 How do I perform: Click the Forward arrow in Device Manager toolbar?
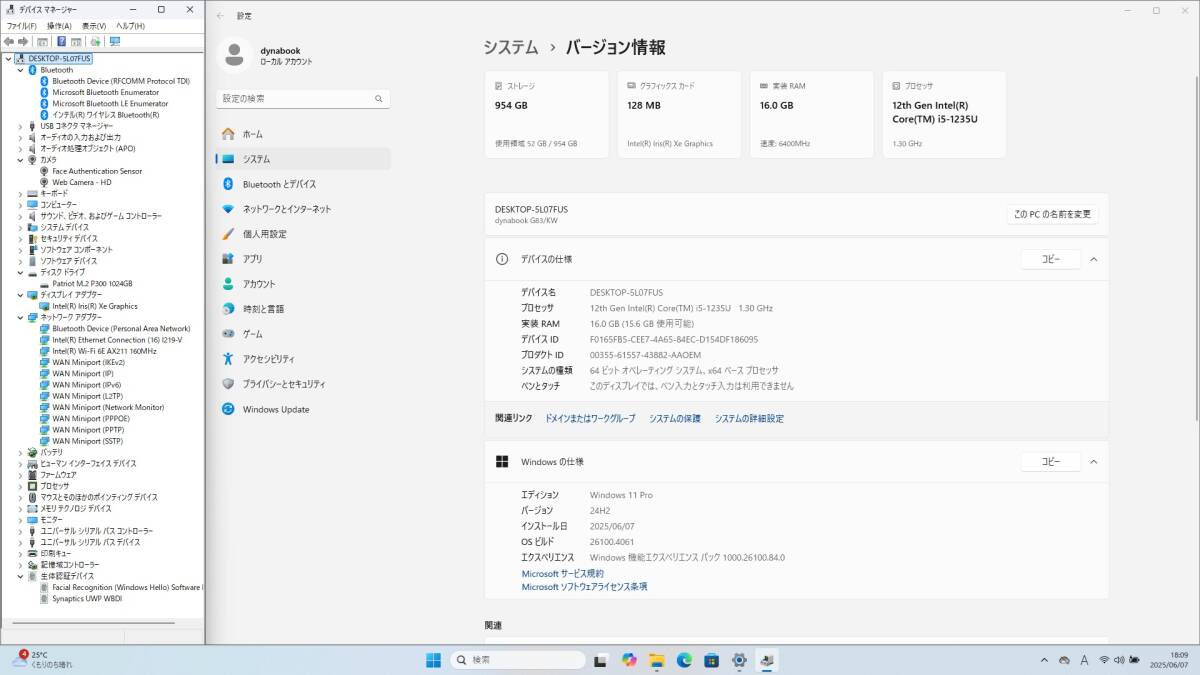[22, 42]
